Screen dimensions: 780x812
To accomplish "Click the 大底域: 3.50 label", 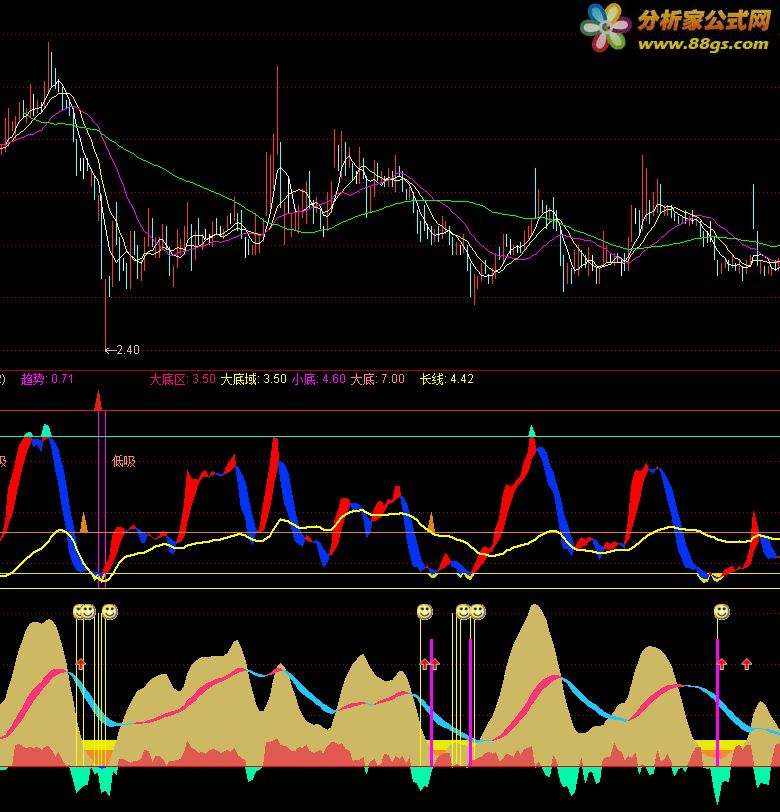I will [253, 379].
